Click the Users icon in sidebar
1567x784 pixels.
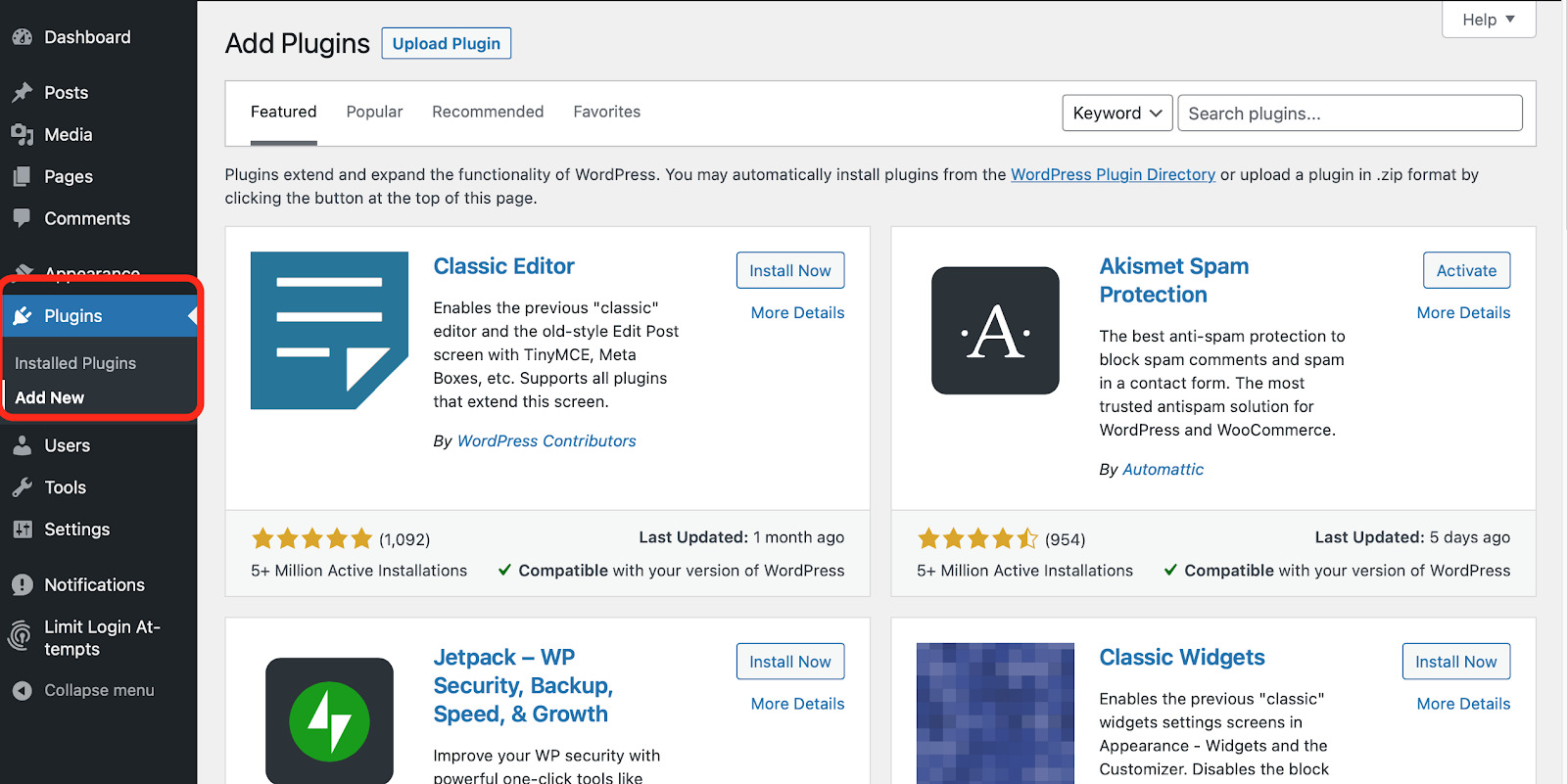point(22,445)
